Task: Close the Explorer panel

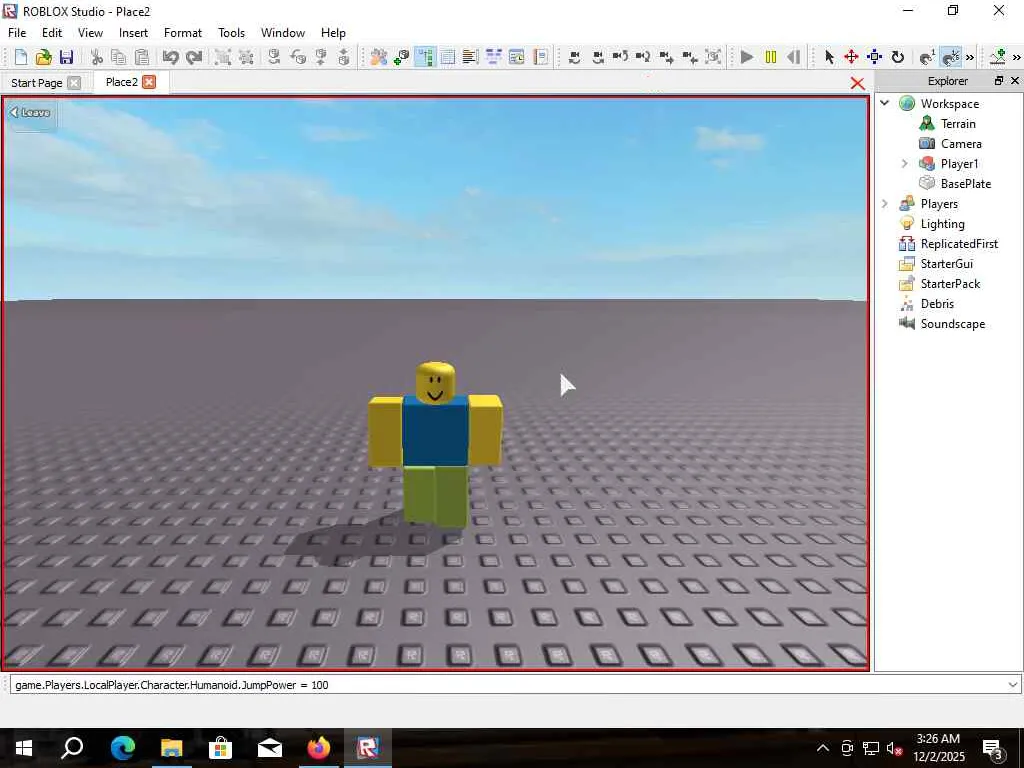Action: pos(1015,80)
